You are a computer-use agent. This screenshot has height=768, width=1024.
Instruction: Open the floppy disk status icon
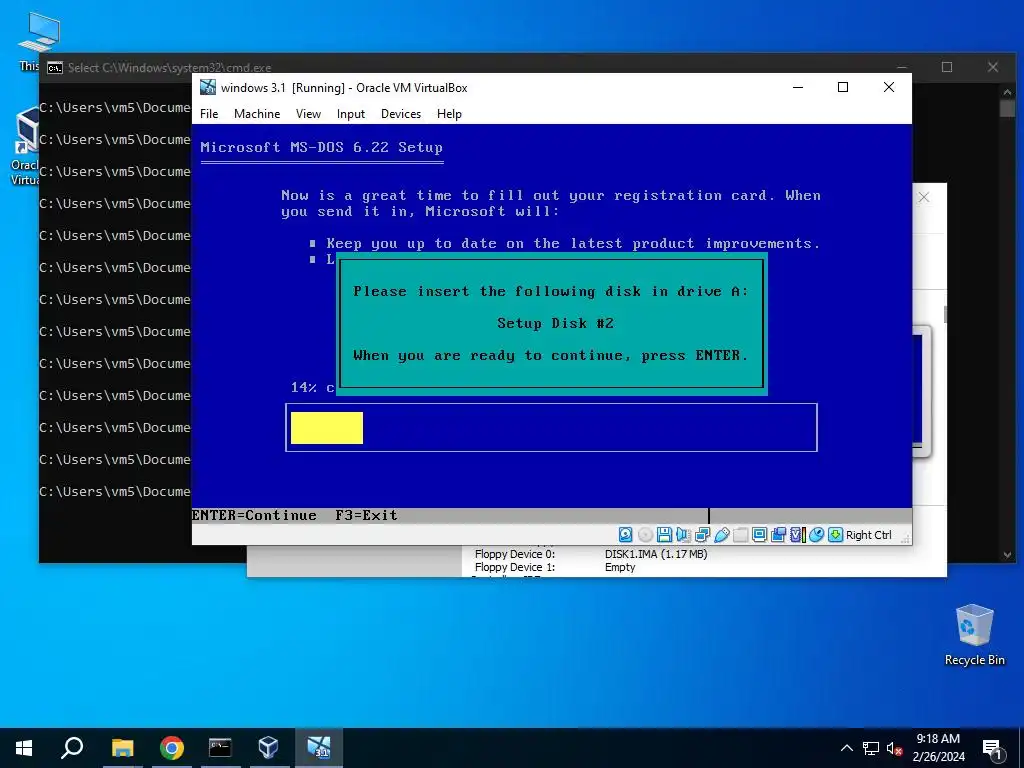[664, 535]
